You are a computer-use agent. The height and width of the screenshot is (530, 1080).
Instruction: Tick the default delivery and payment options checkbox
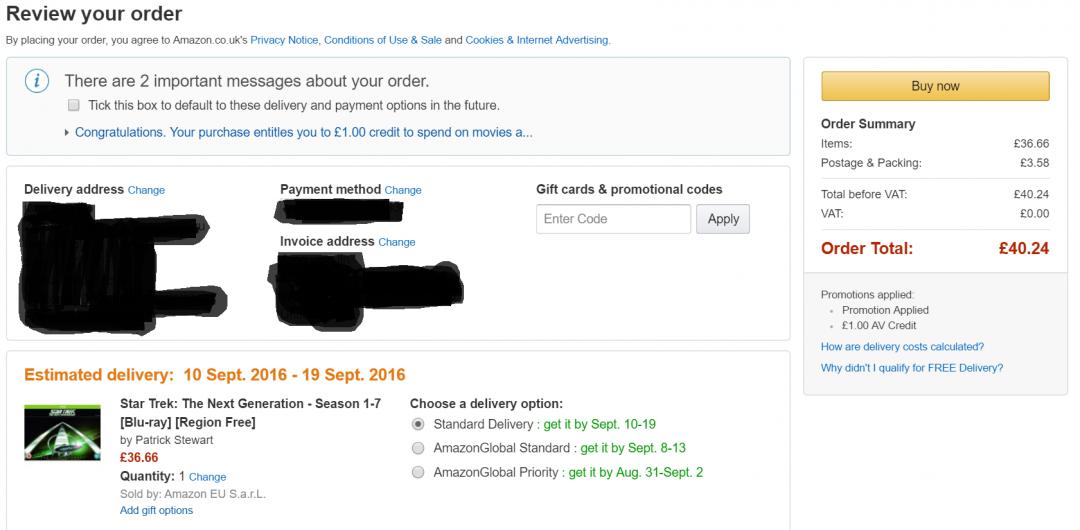[73, 105]
